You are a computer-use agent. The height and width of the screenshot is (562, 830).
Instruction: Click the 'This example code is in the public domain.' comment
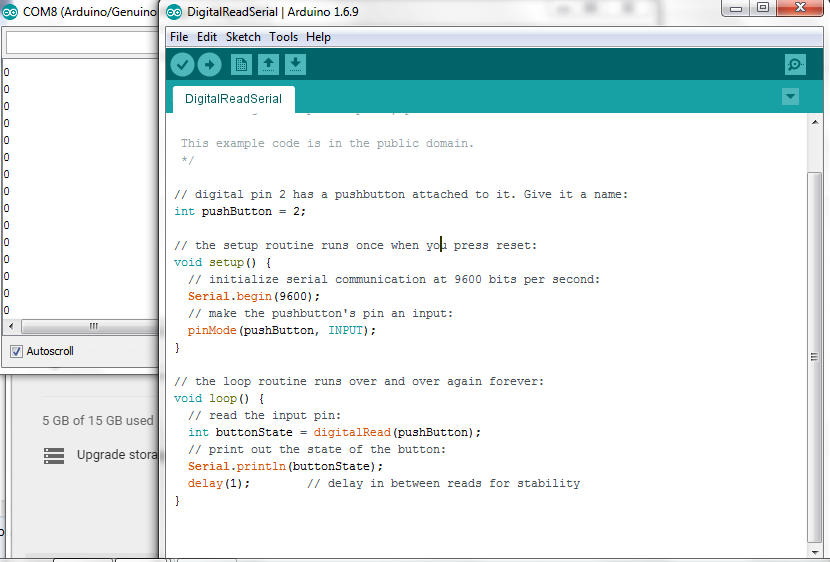[x=327, y=143]
